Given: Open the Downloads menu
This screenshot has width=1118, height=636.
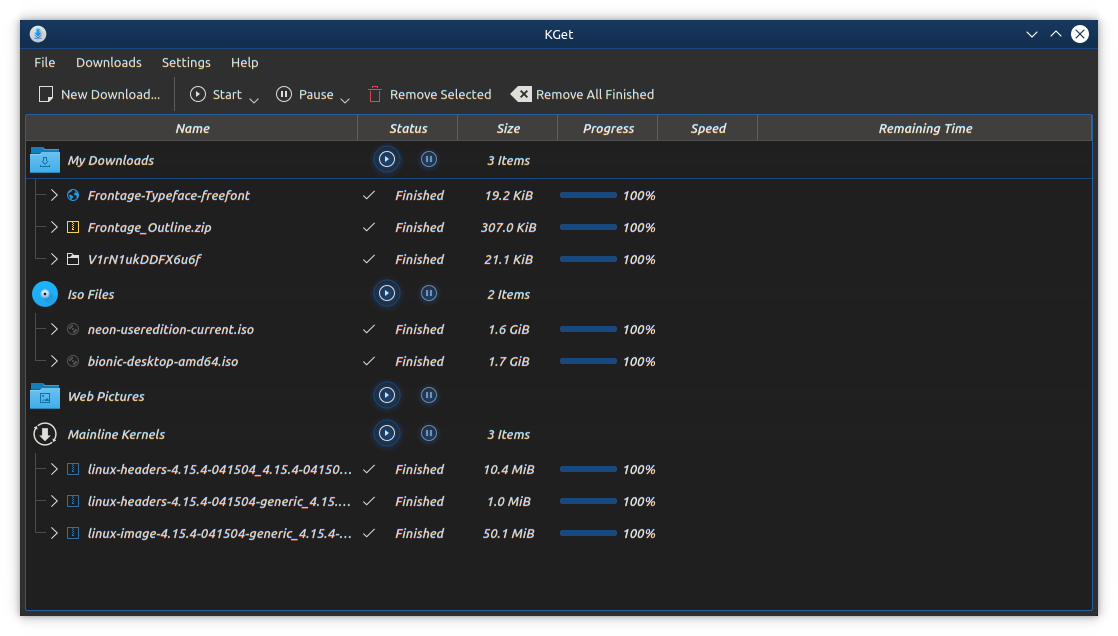Looking at the screenshot, I should (x=108, y=62).
